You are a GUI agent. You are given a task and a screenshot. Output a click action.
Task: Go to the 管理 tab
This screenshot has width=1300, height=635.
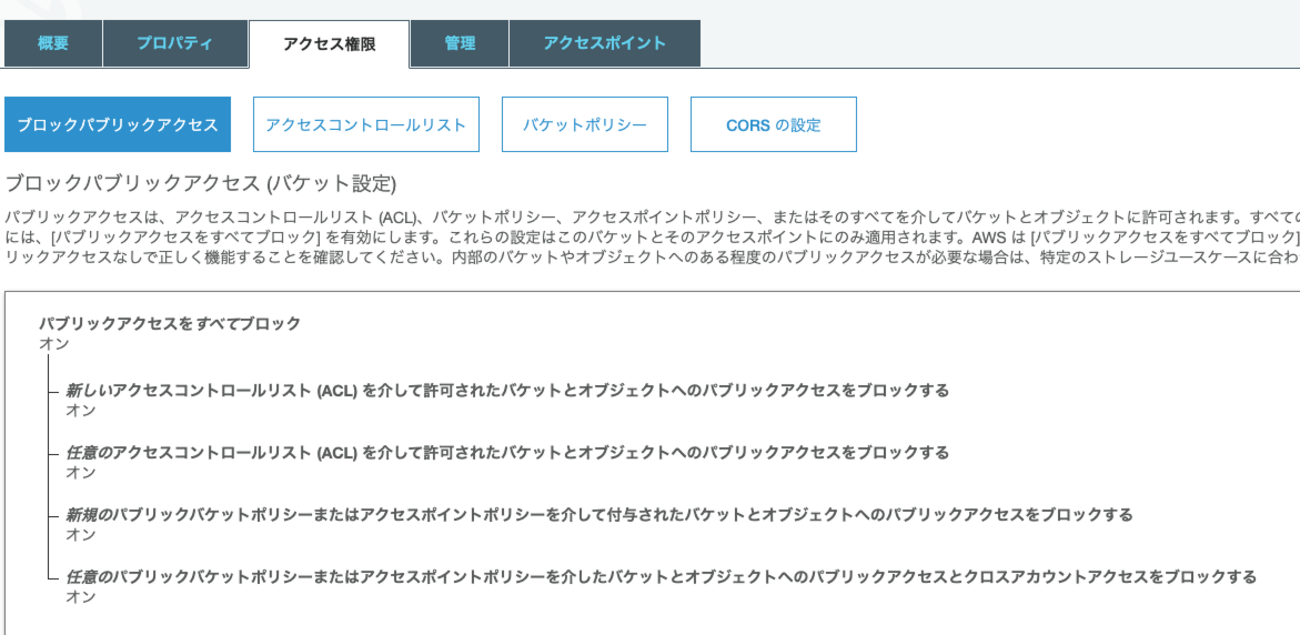tap(460, 44)
